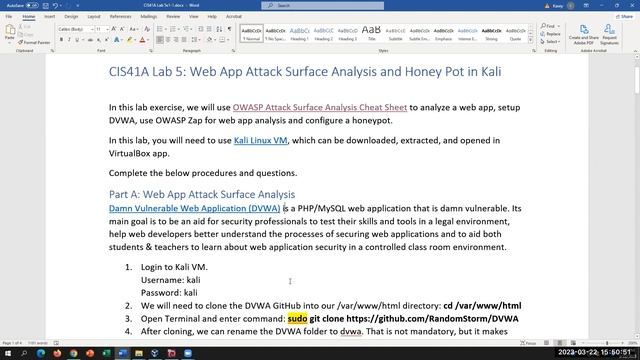Increase paragraph indent
Image resolution: width=640 pixels, height=360 pixels.
point(209,29)
